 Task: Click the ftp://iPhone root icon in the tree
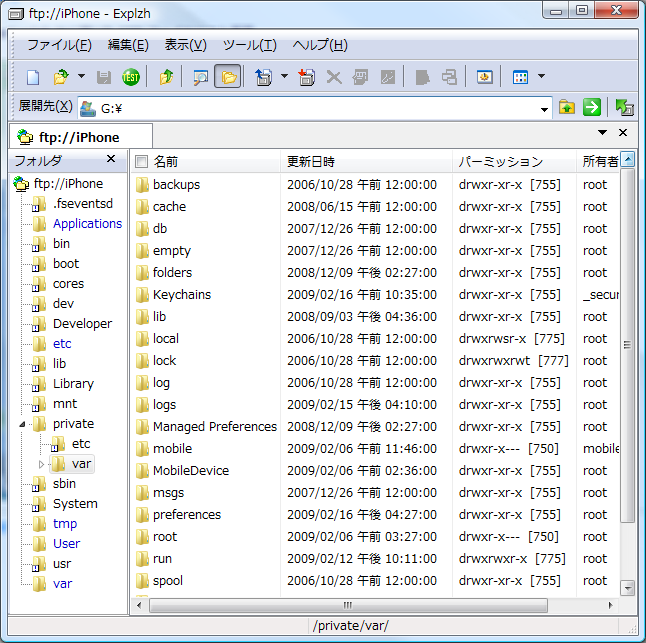tap(21, 184)
